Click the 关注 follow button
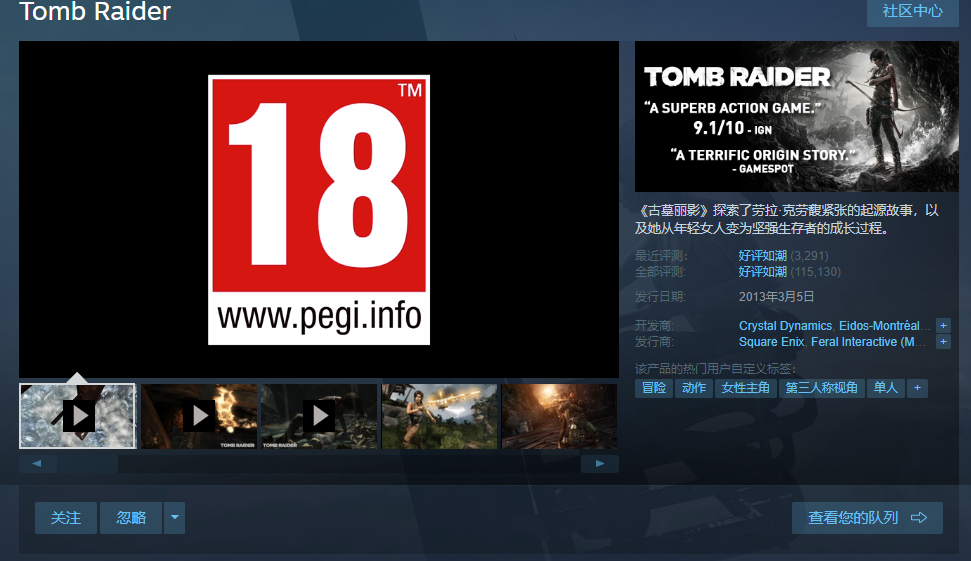The width and height of the screenshot is (971, 561). 66,518
